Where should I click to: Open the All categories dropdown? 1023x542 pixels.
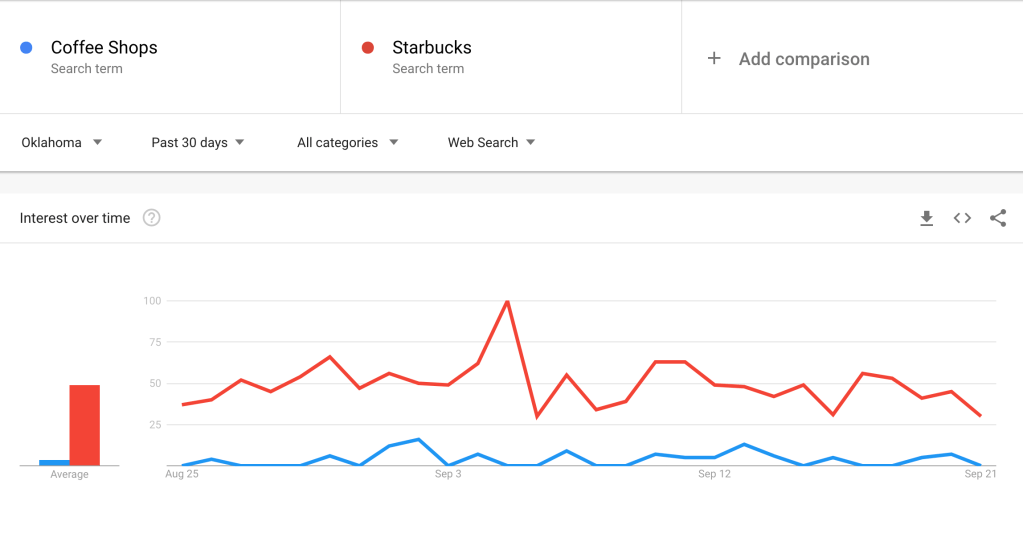[x=347, y=143]
